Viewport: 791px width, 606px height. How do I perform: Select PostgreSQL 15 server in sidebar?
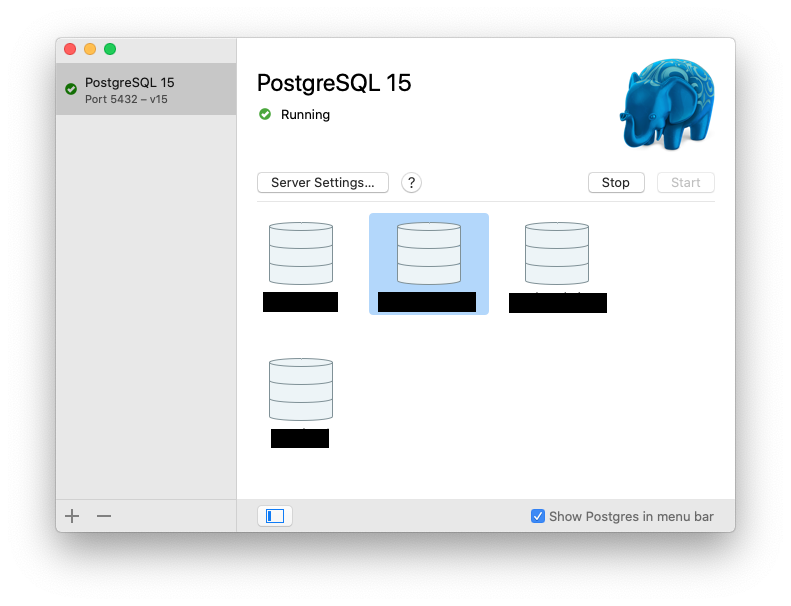click(x=146, y=89)
